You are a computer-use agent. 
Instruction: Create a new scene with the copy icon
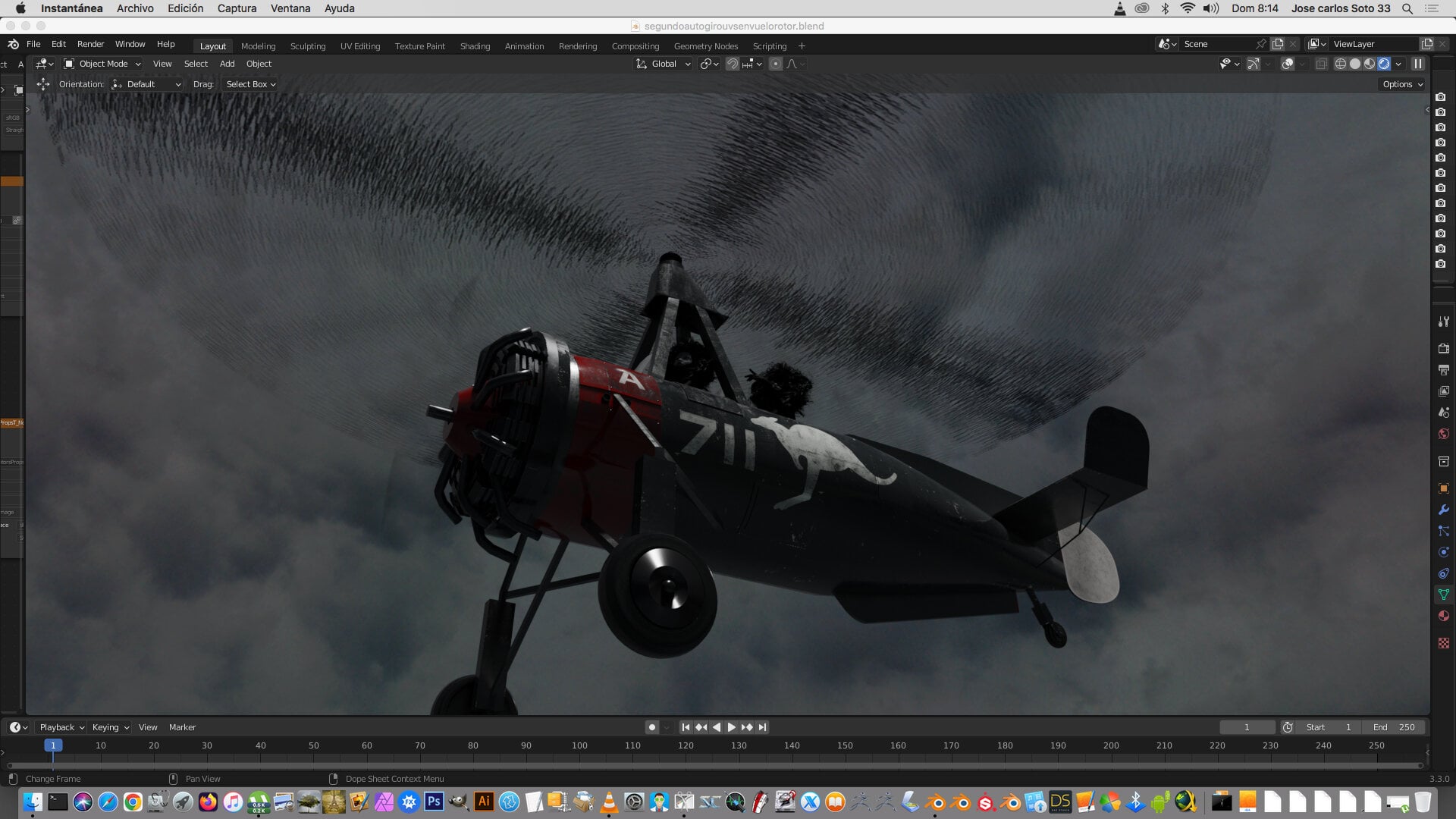point(1278,44)
